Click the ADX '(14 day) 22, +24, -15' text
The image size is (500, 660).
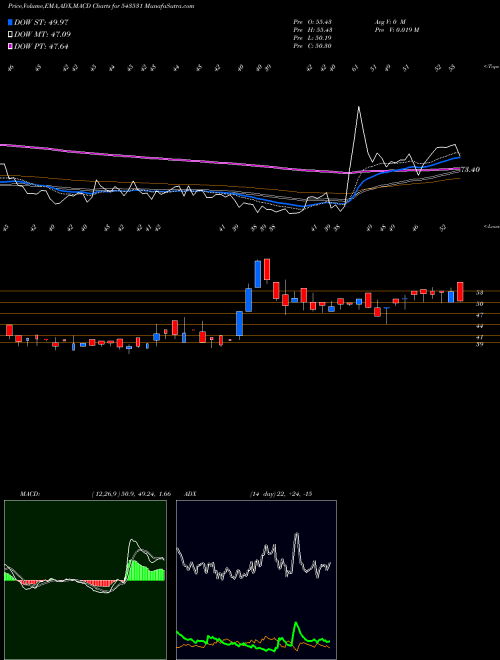click(280, 494)
